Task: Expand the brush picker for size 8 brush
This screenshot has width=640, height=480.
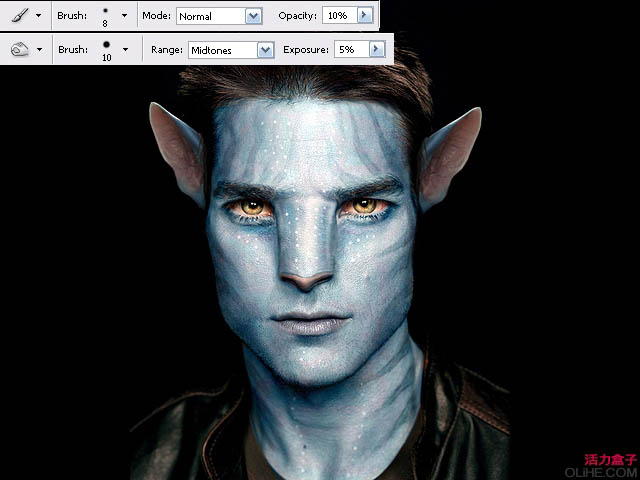Action: 125,16
